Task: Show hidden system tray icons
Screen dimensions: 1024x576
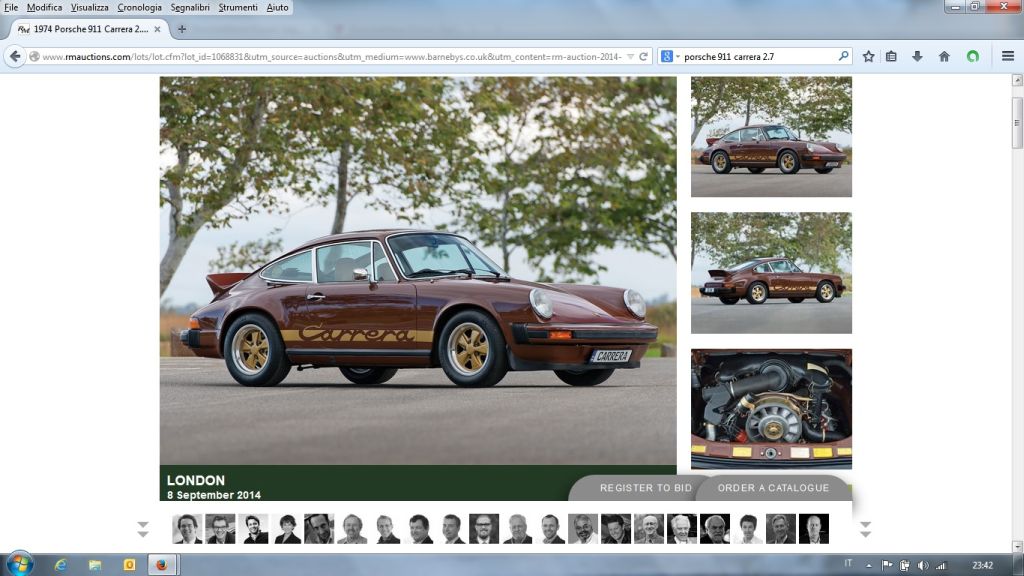Action: 869,566
